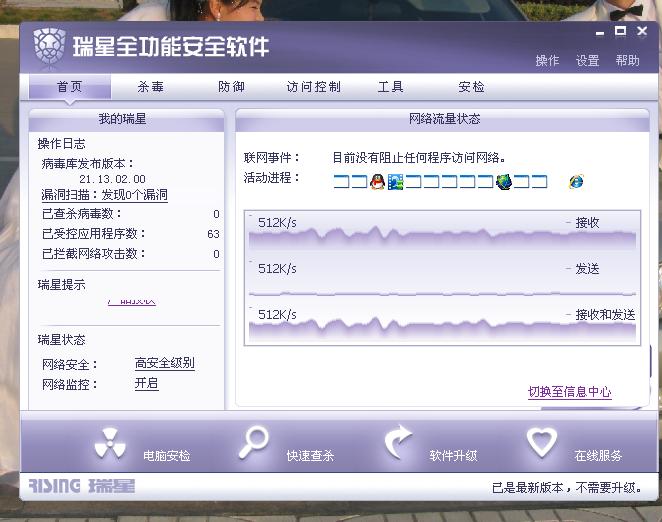The height and width of the screenshot is (522, 662).
Task: Select the 安检 tab
Action: coord(471,87)
